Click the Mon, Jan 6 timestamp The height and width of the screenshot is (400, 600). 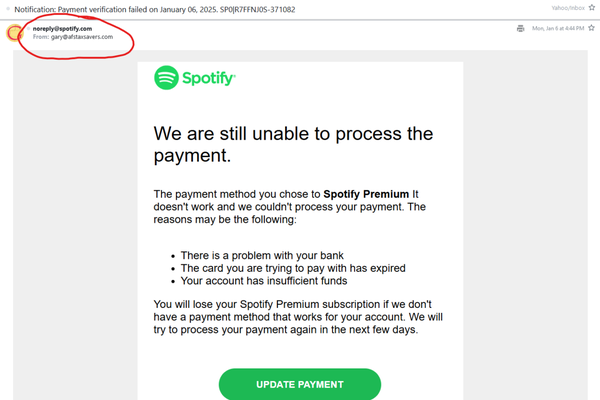coord(557,28)
